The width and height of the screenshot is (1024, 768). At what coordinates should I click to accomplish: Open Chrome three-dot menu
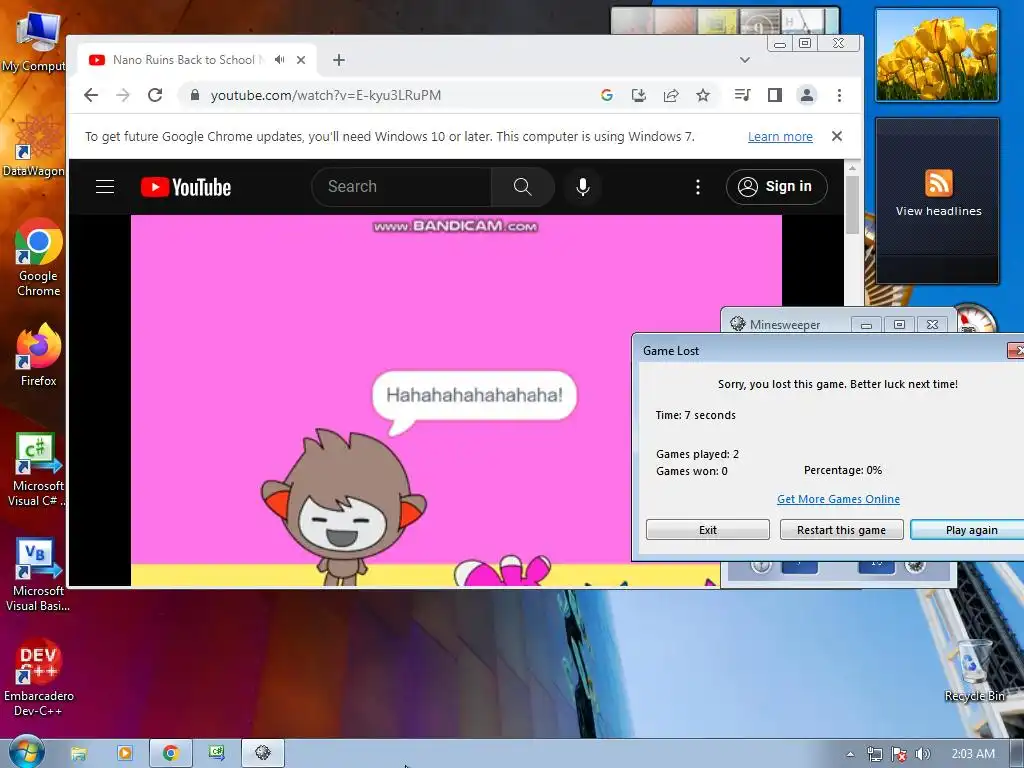coord(839,95)
